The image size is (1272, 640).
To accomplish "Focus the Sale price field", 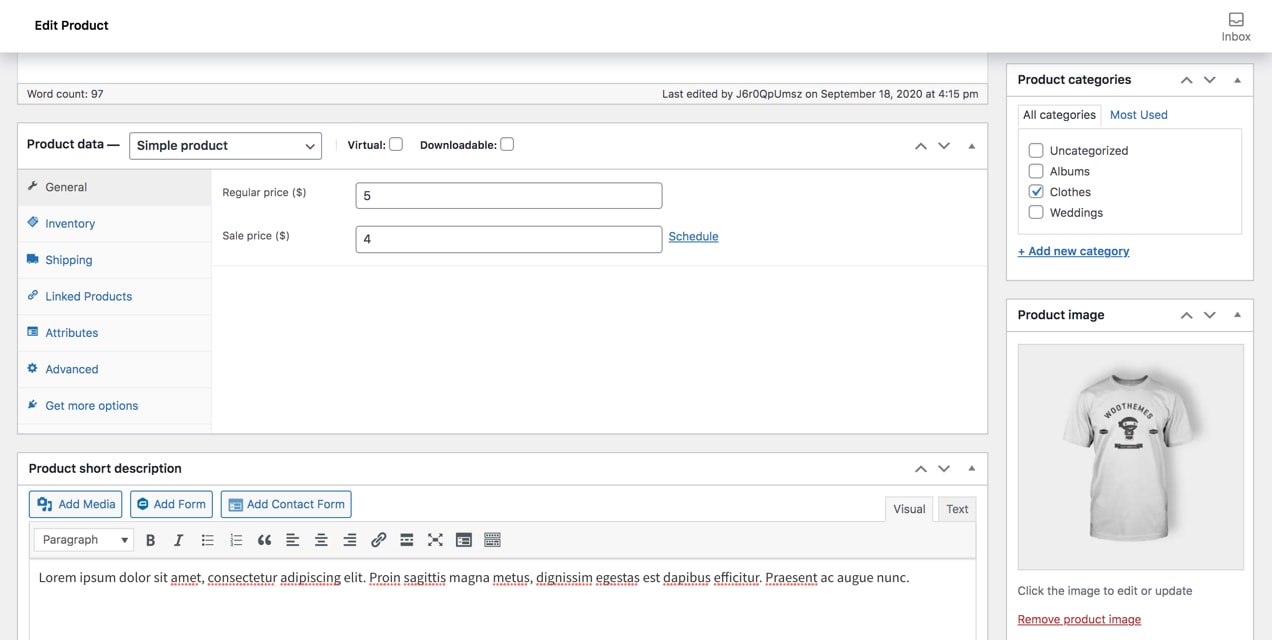I will 509,239.
